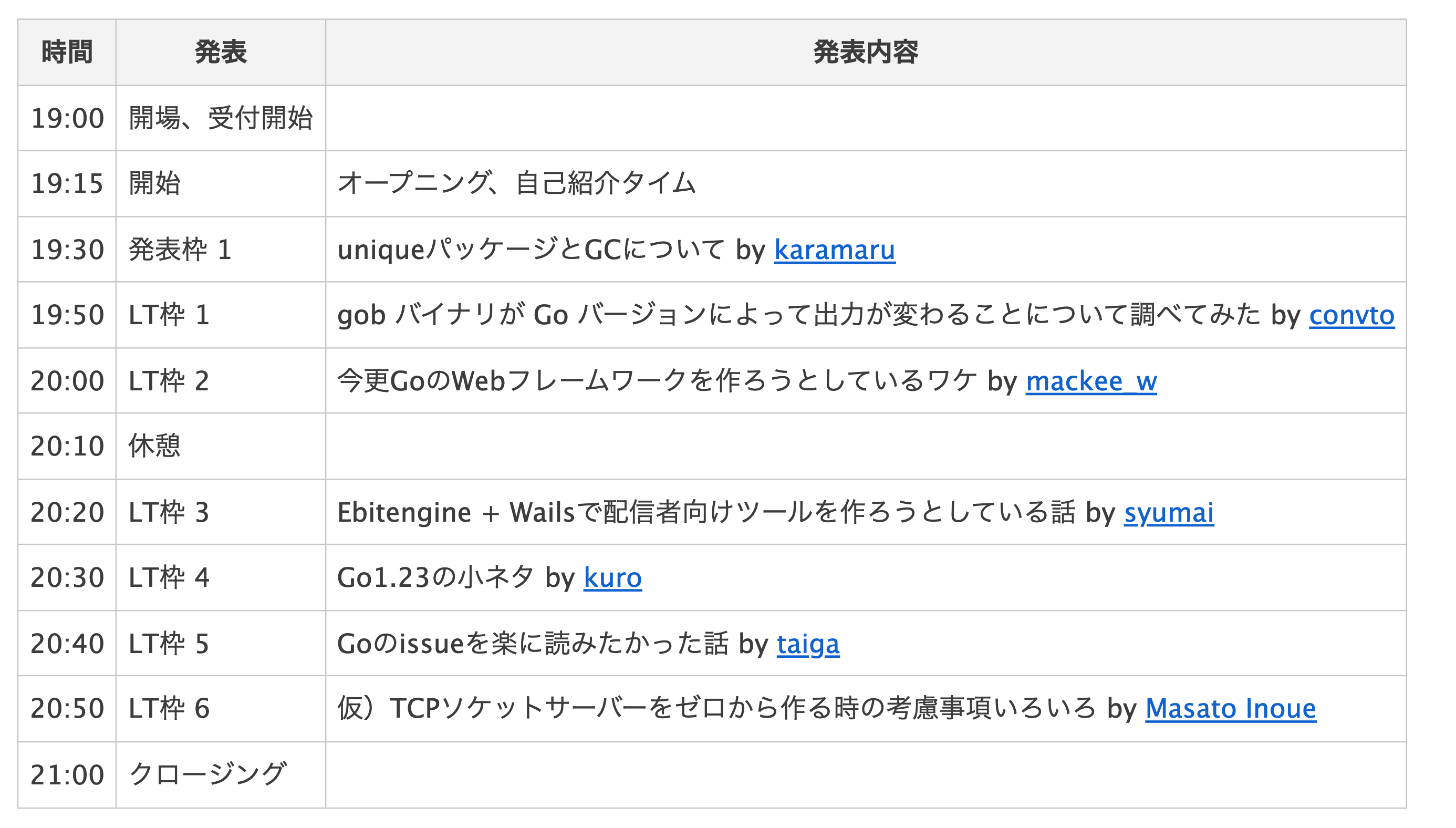Open the mackee_w speaker link
Image resolution: width=1456 pixels, height=828 pixels.
point(1090,381)
